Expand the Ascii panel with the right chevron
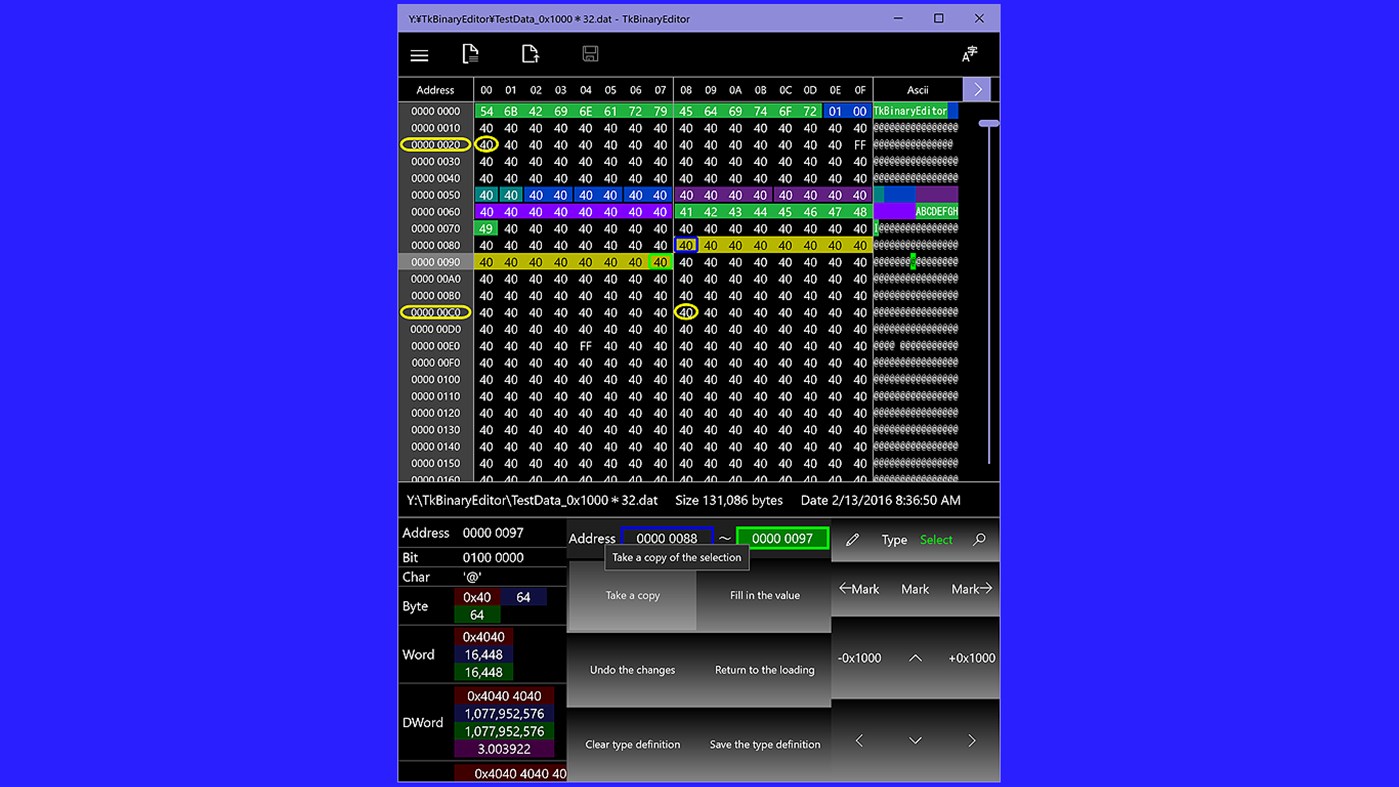1399x787 pixels. pos(976,89)
